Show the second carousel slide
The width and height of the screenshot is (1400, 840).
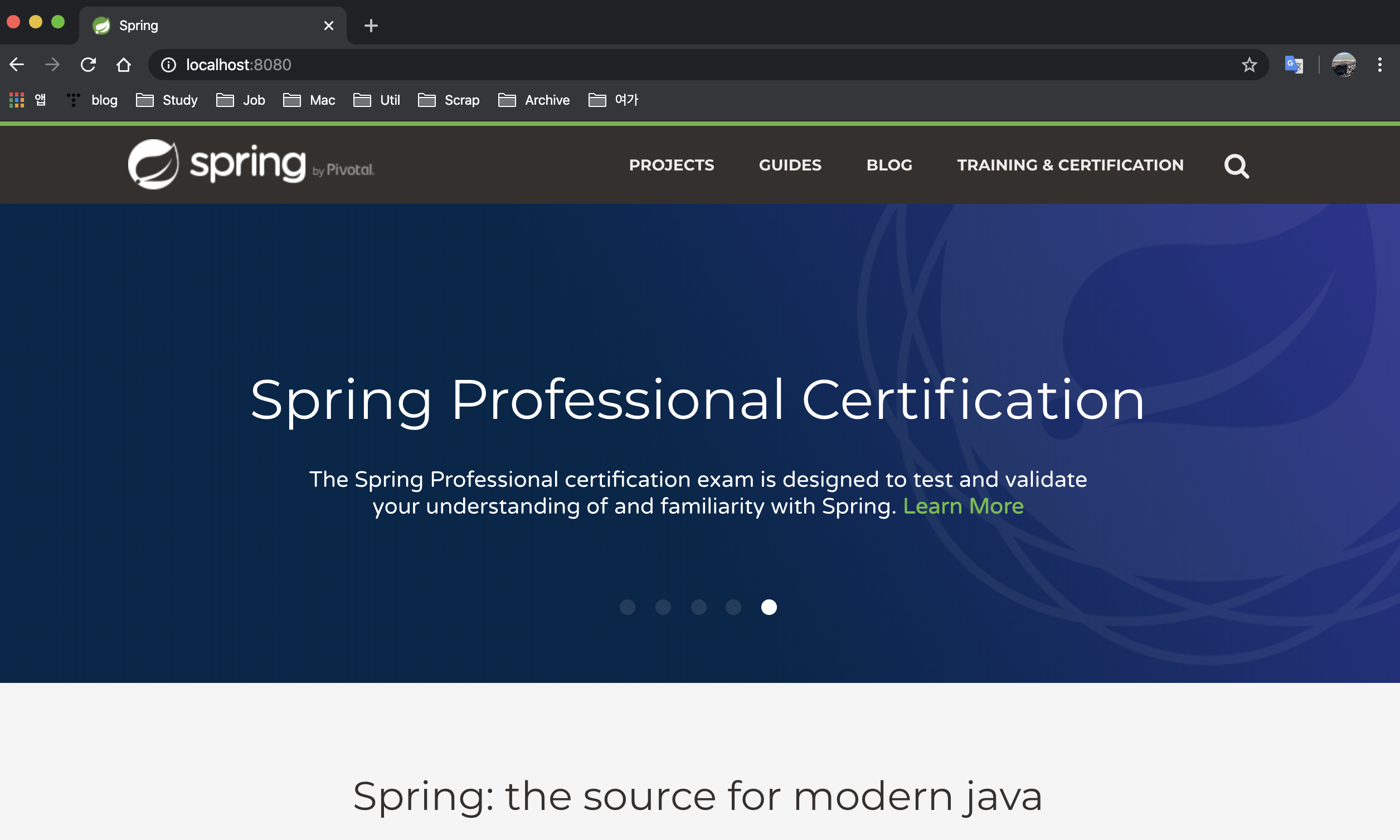[x=663, y=607]
